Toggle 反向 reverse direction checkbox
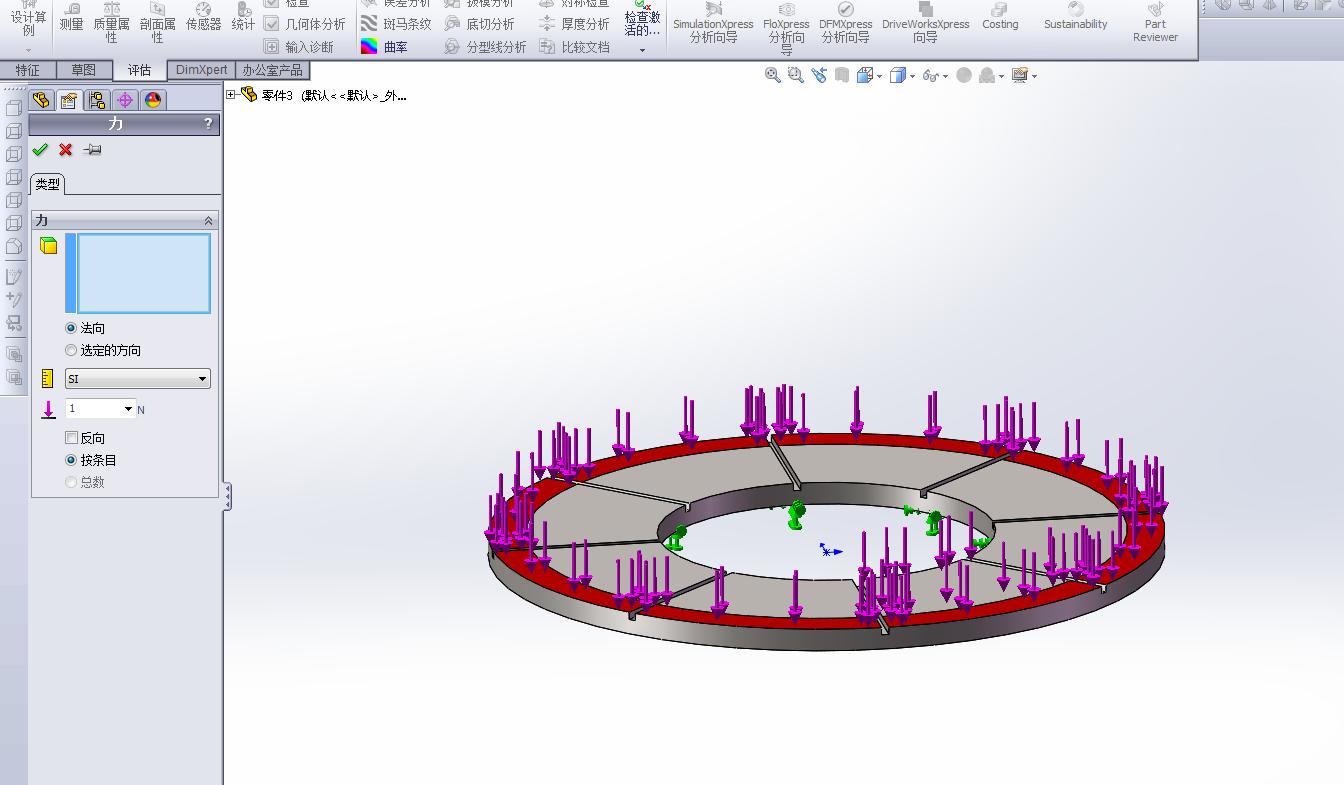Viewport: 1344px width, 785px height. [71, 438]
